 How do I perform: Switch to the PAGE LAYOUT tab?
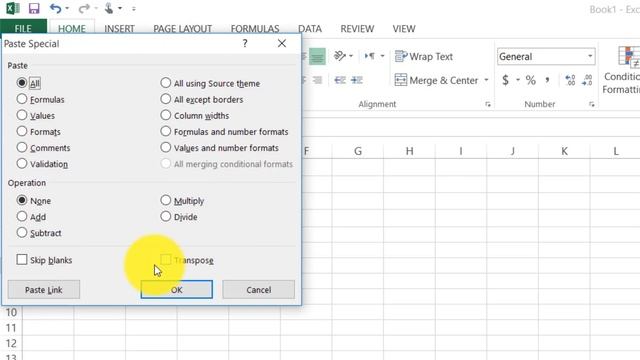click(182, 29)
